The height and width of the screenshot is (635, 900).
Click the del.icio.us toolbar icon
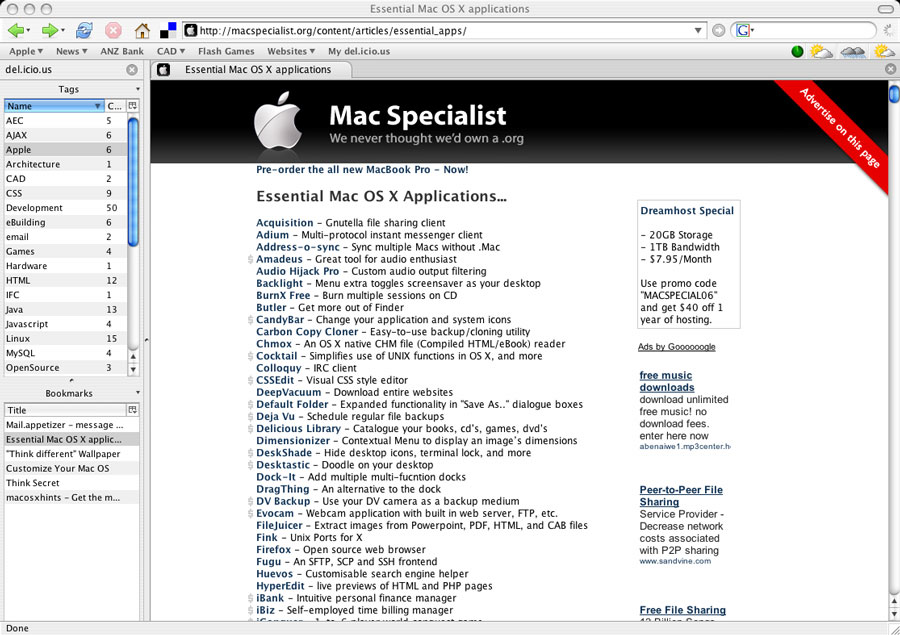tap(168, 30)
